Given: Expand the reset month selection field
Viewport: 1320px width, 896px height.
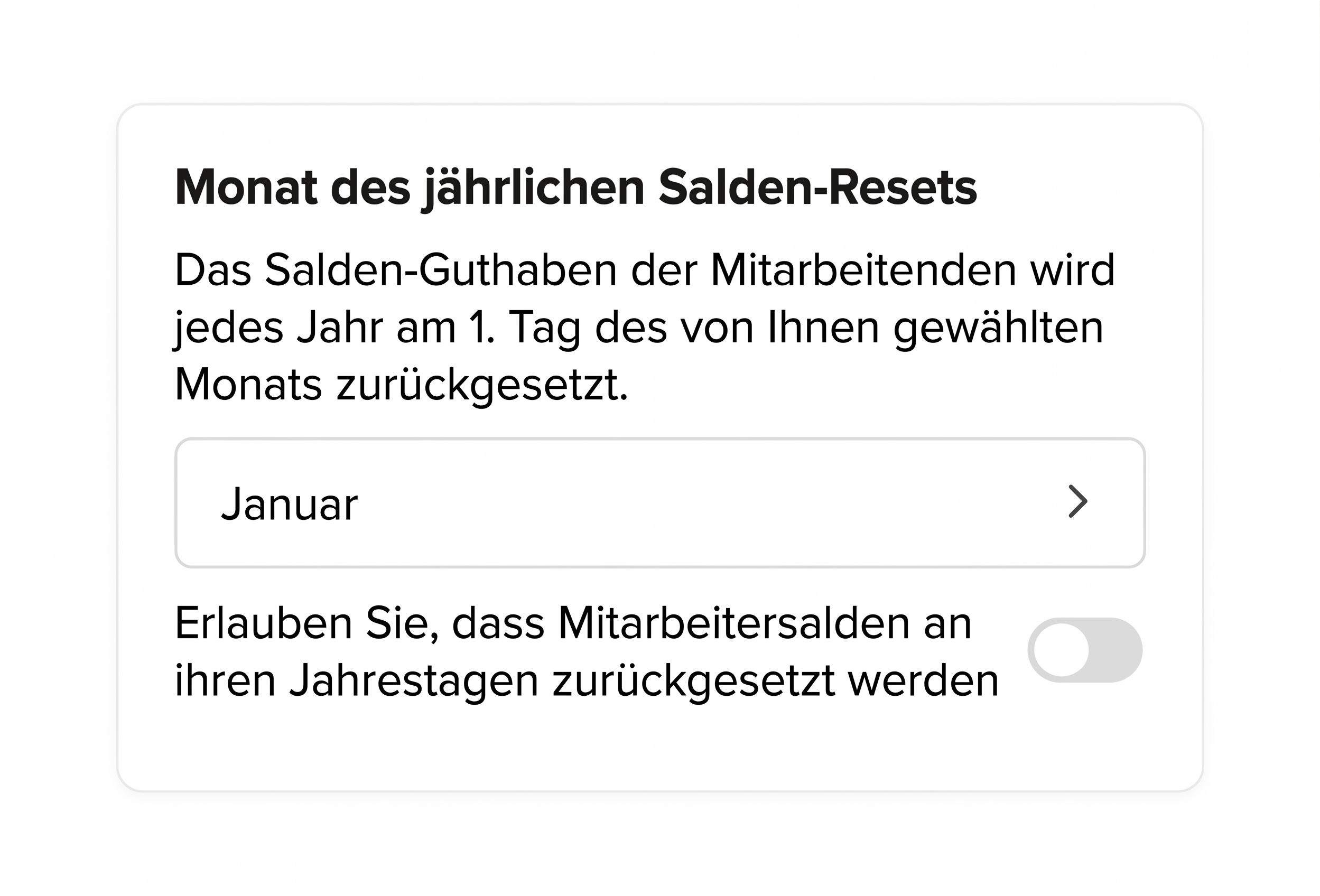Looking at the screenshot, I should [x=659, y=502].
